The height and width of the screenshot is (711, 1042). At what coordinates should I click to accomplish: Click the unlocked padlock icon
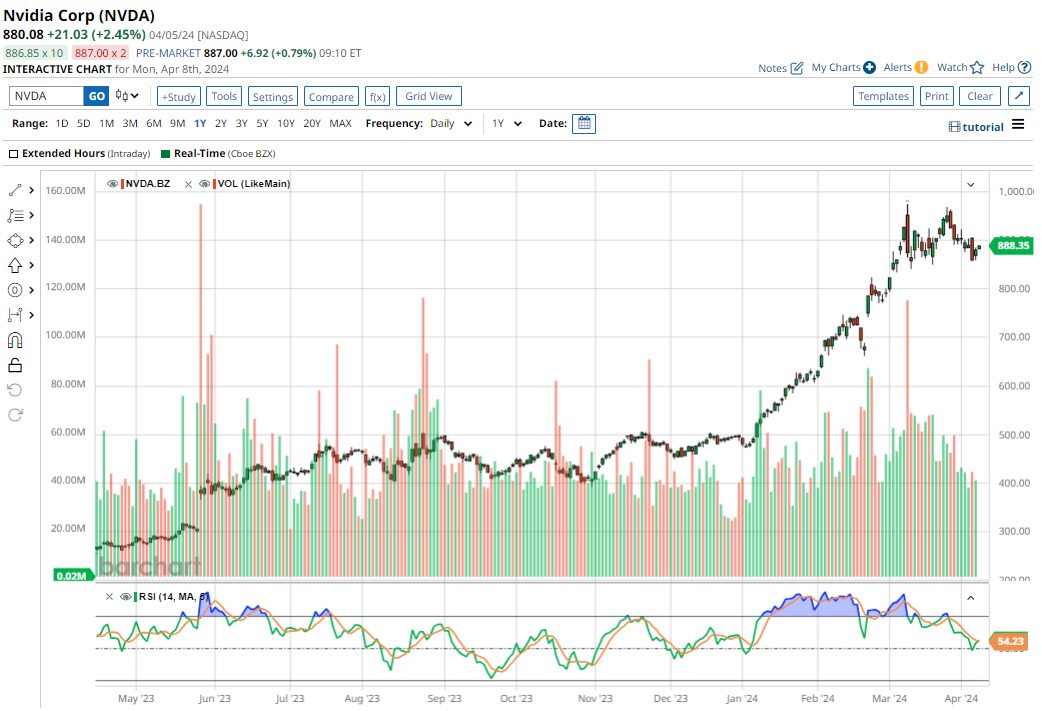[15, 365]
